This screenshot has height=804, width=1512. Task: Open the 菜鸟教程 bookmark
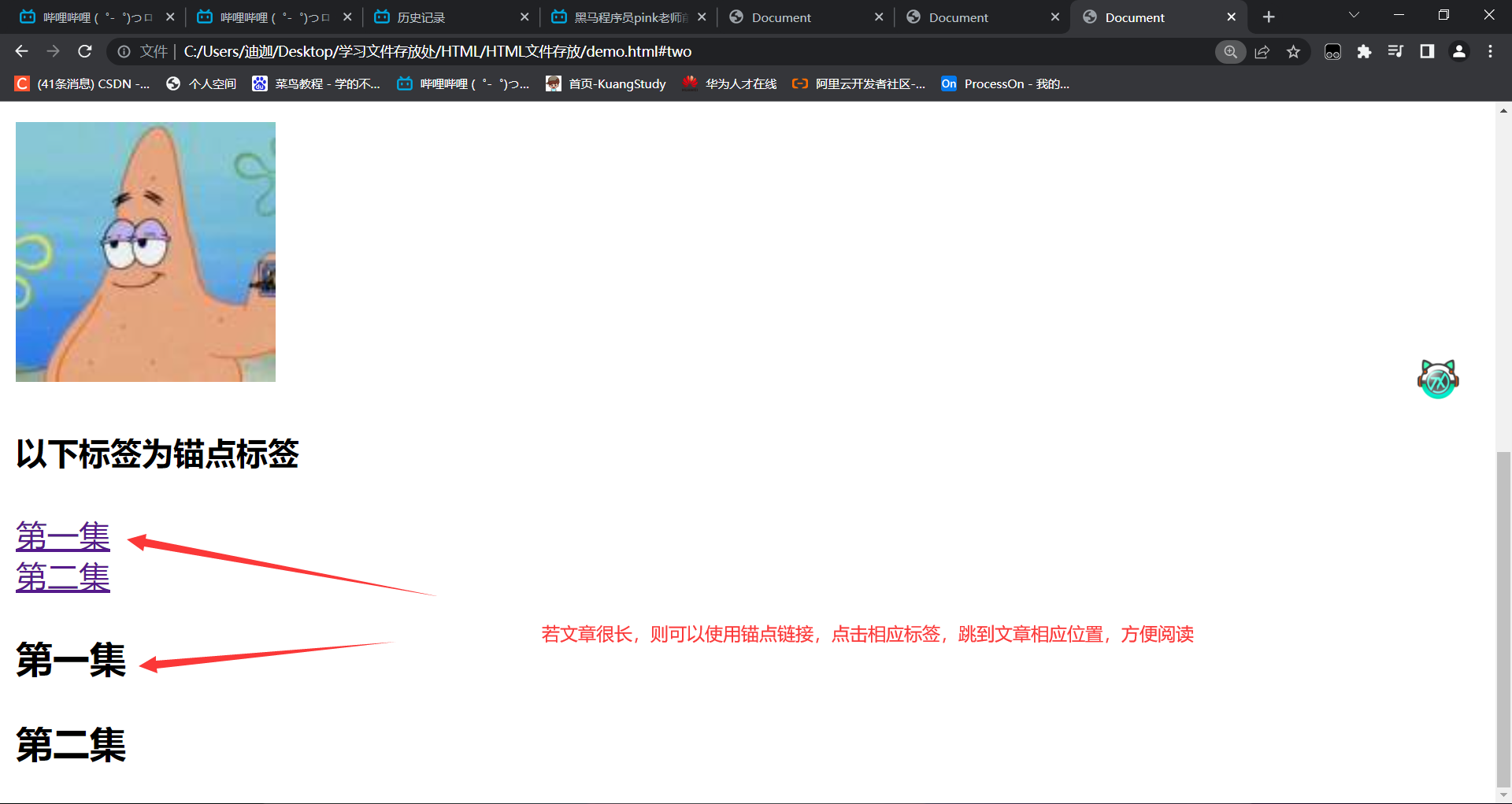316,83
